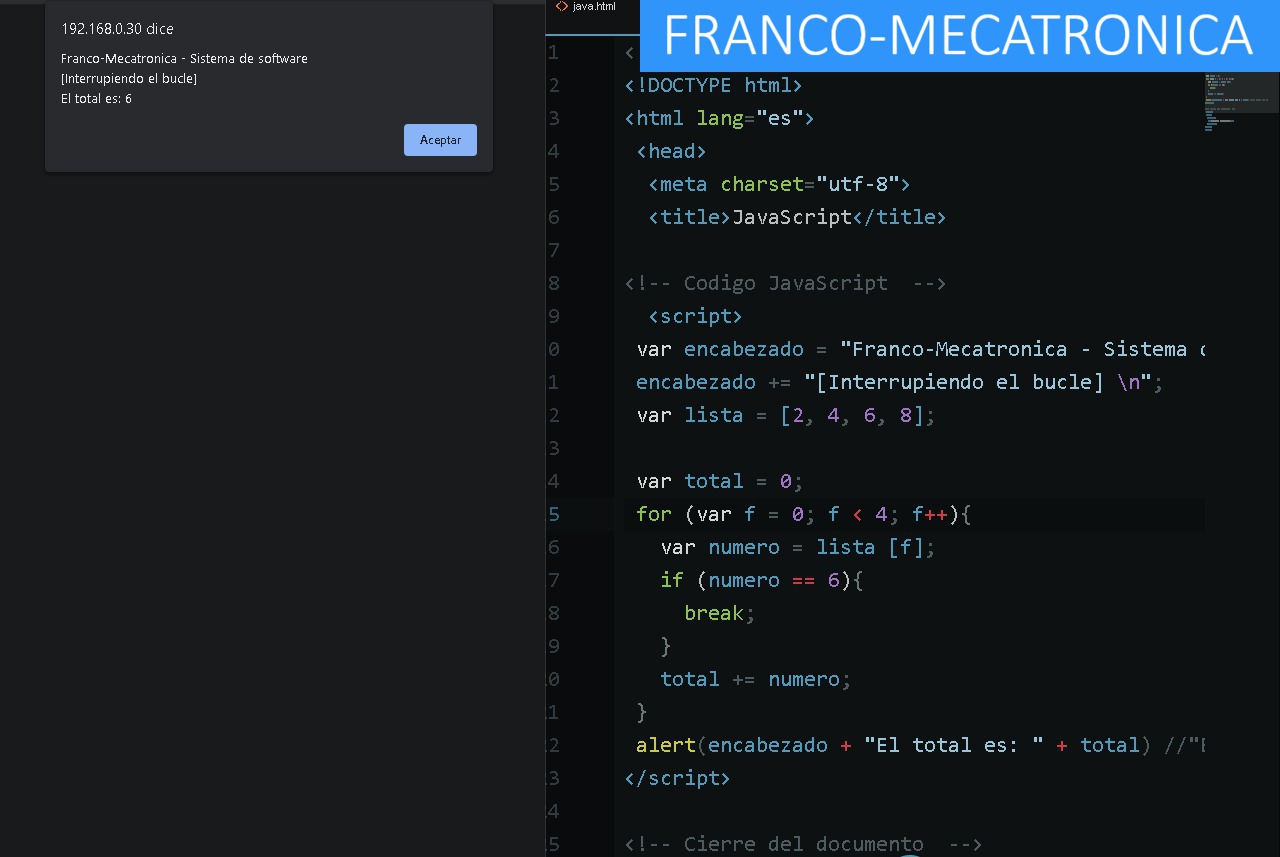The width and height of the screenshot is (1280, 857).
Task: Click line number 3 in the gutter
Action: pos(554,118)
